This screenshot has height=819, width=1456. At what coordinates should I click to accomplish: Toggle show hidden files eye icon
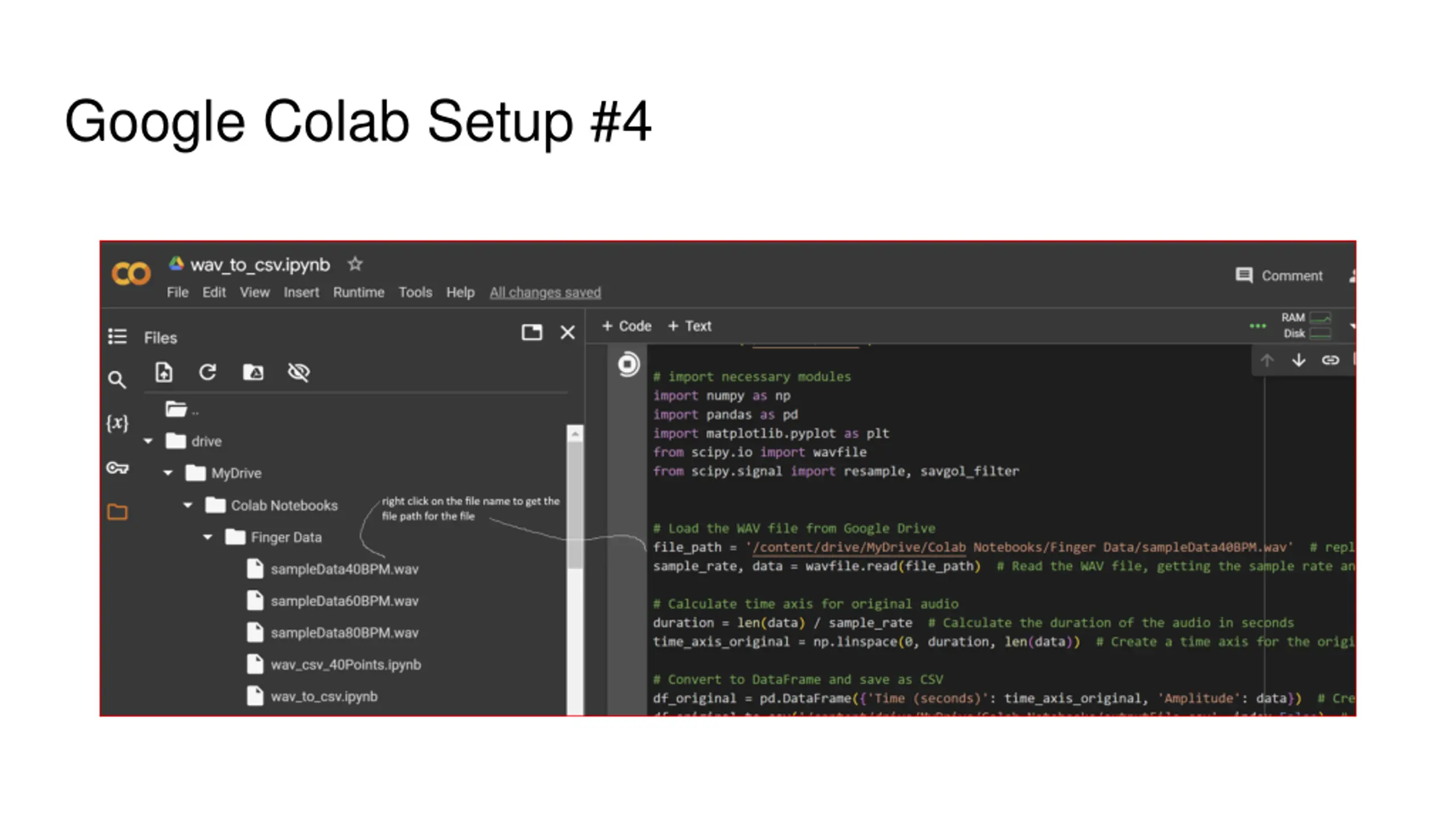[299, 373]
